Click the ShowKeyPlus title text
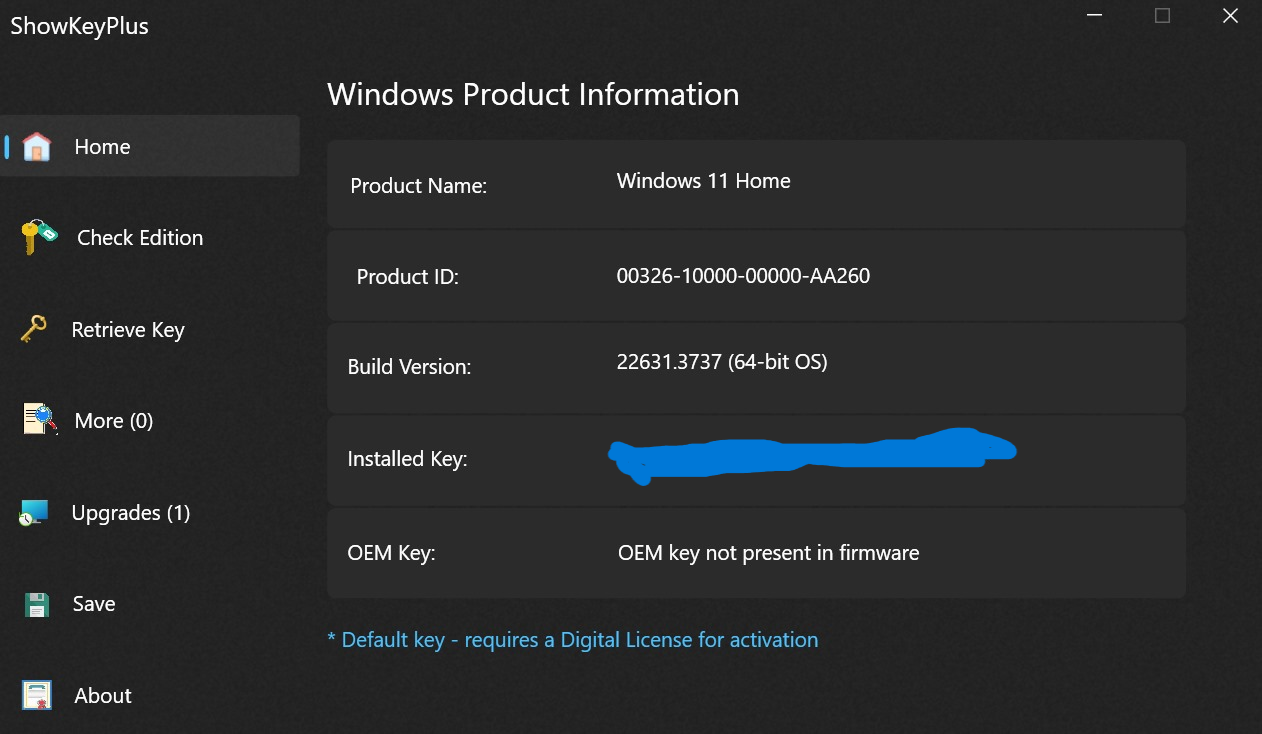 click(x=79, y=26)
